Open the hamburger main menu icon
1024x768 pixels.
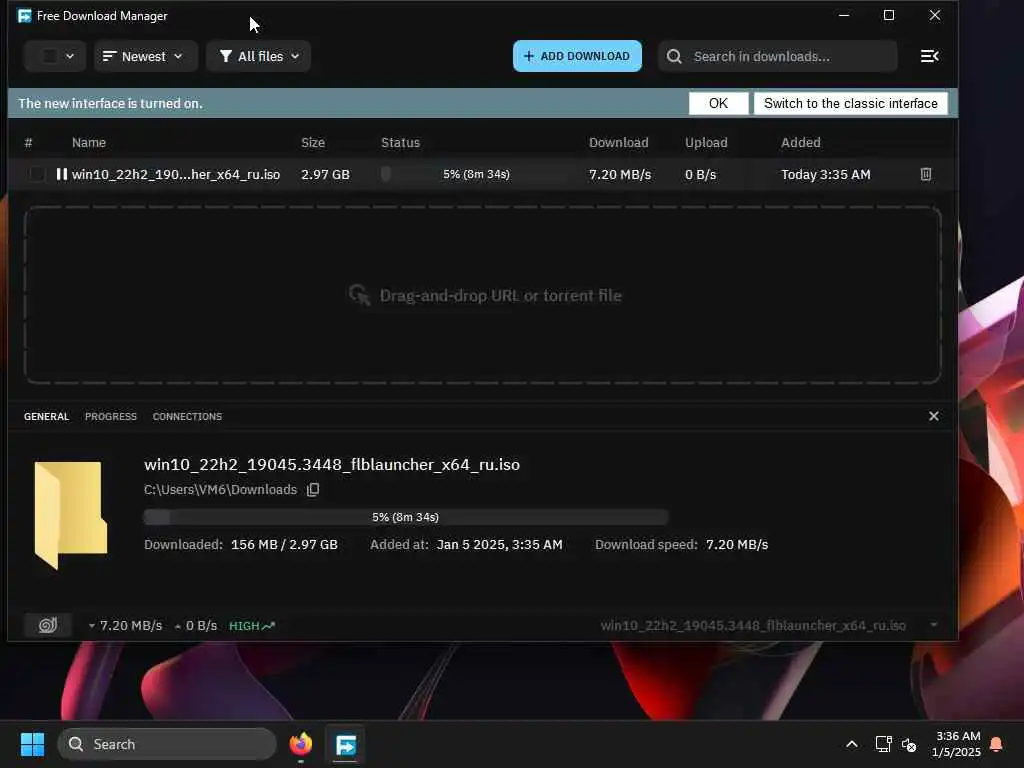point(929,56)
